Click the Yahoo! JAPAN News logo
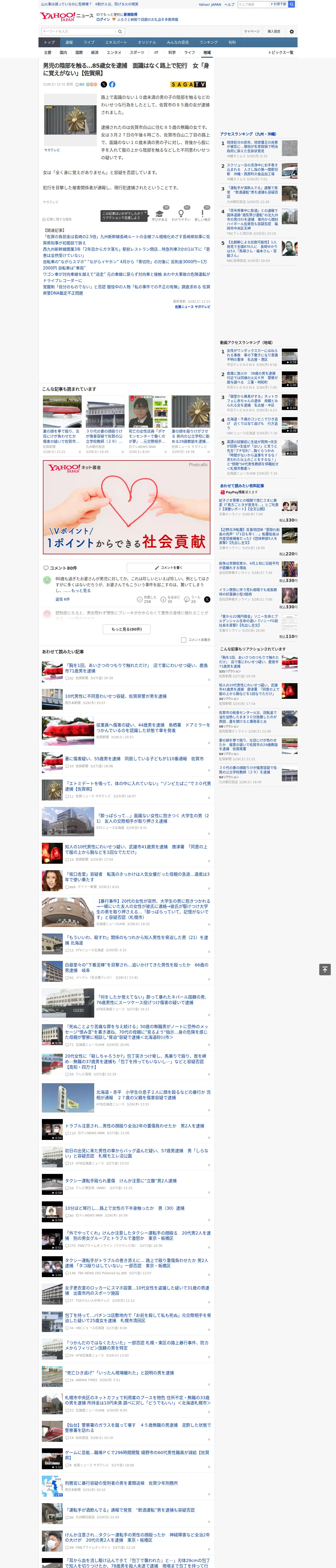Viewport: 336px width, 1568px height. coord(66,16)
